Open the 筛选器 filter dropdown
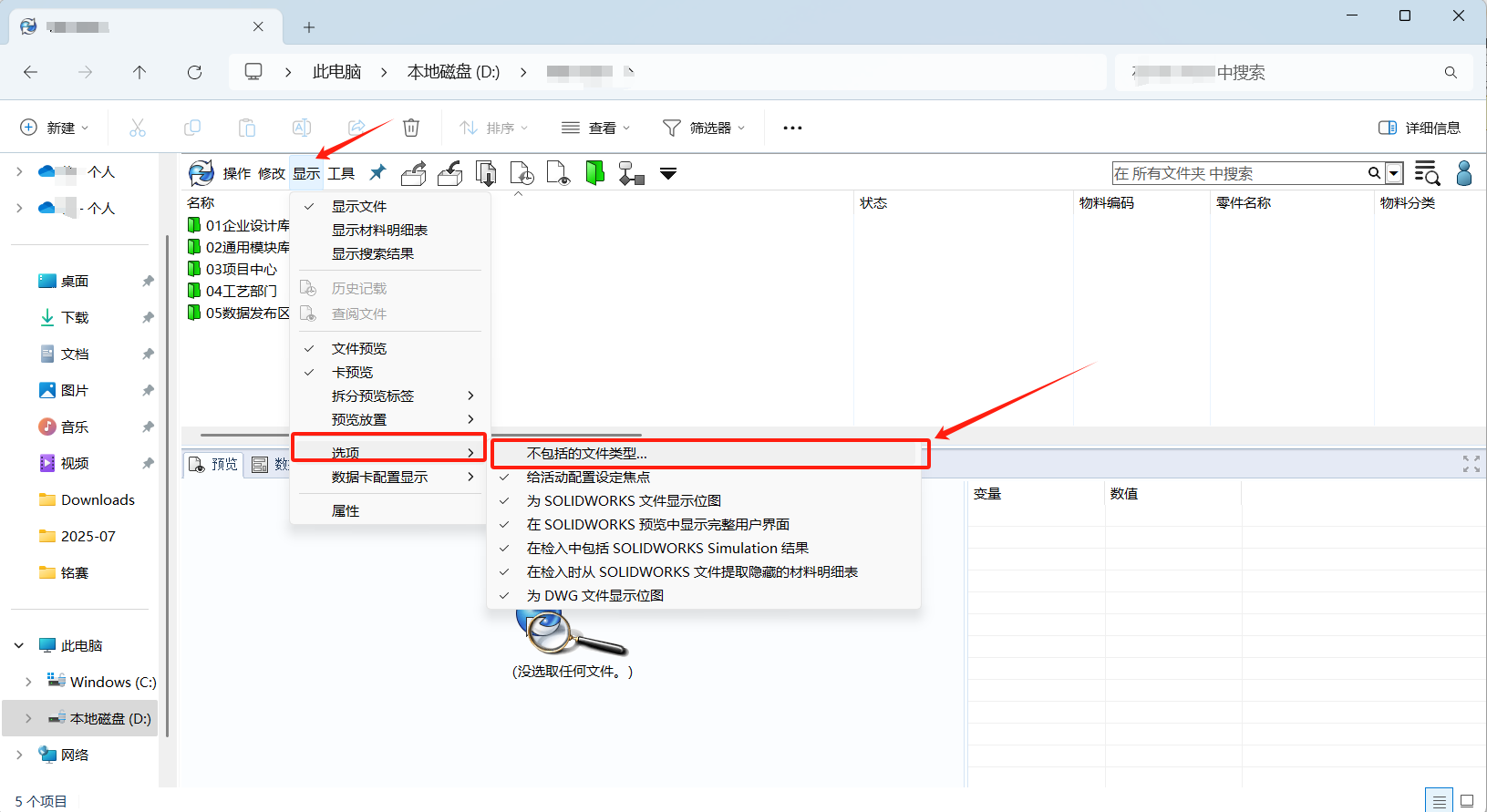1487x812 pixels. [704, 128]
